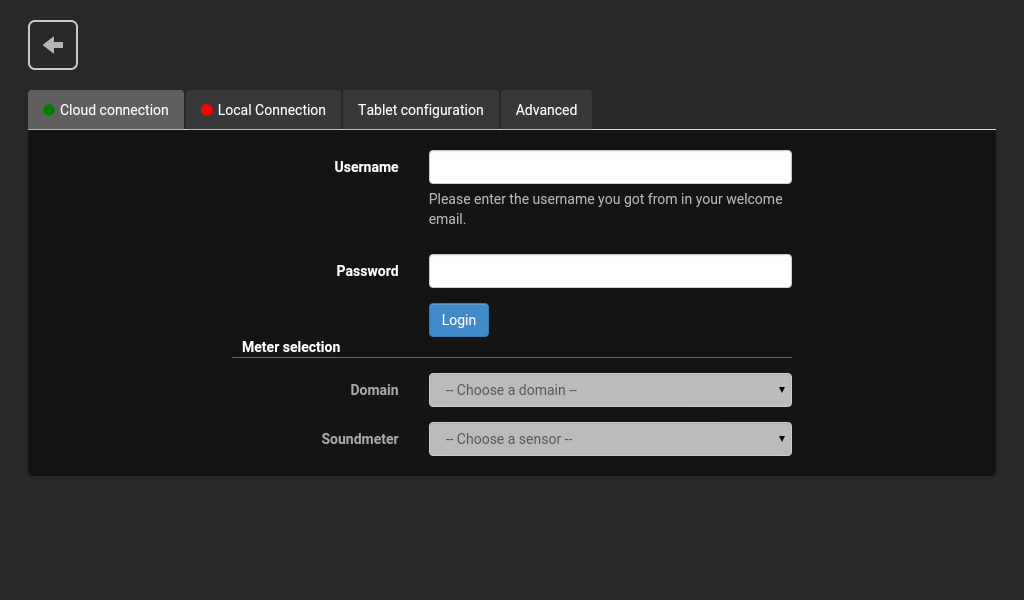Click the Domain label
The image size is (1024, 600).
tap(374, 390)
